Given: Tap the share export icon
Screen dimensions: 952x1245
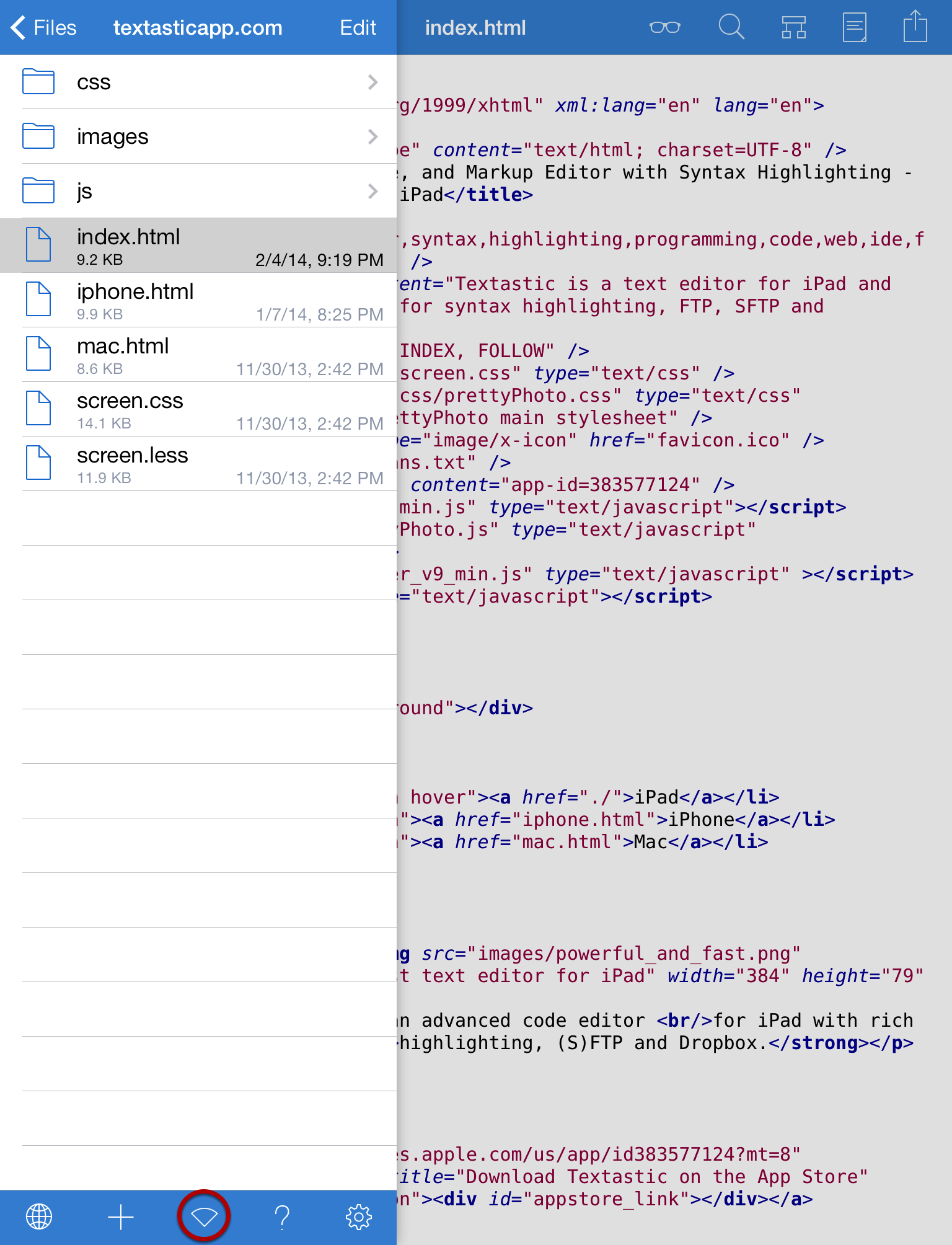Looking at the screenshot, I should tap(915, 27).
